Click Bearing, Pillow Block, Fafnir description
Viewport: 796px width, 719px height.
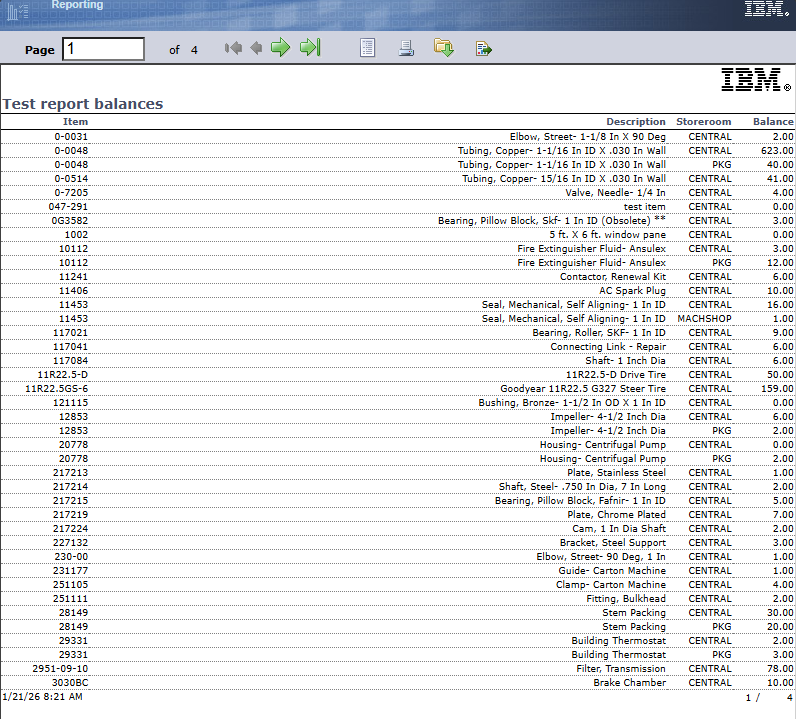click(x=580, y=501)
